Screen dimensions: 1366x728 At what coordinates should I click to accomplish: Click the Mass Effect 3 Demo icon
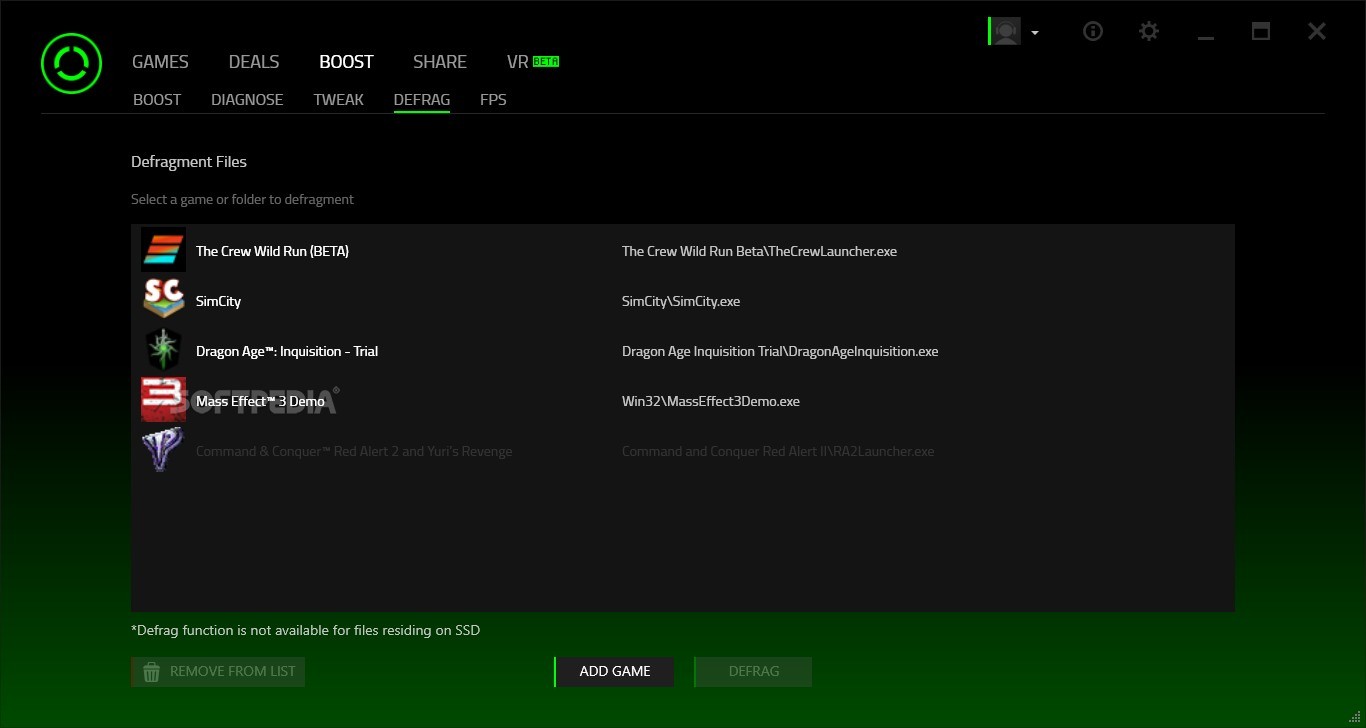163,400
